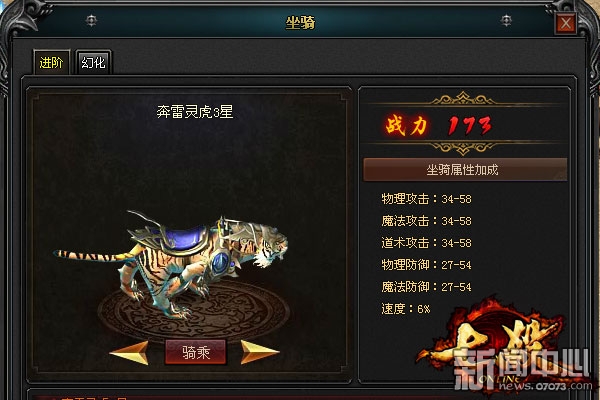Show next mount with right gold arrow

pos(259,352)
